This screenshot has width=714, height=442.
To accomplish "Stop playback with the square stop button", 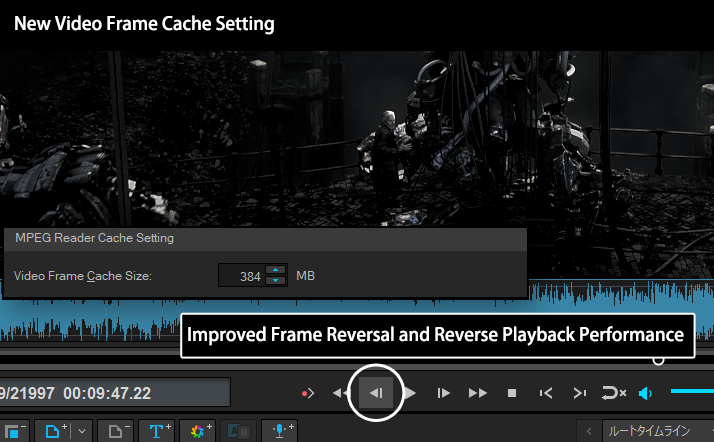I will coord(512,393).
